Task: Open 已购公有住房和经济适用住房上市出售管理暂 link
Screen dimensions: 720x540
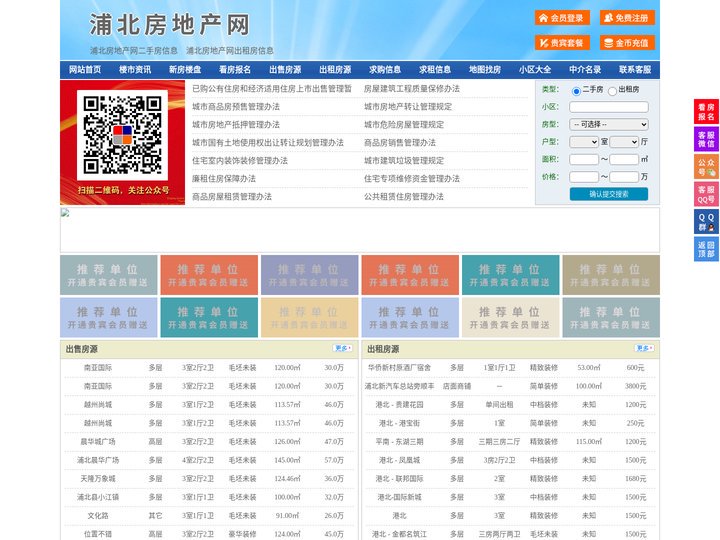Action: pos(272,89)
